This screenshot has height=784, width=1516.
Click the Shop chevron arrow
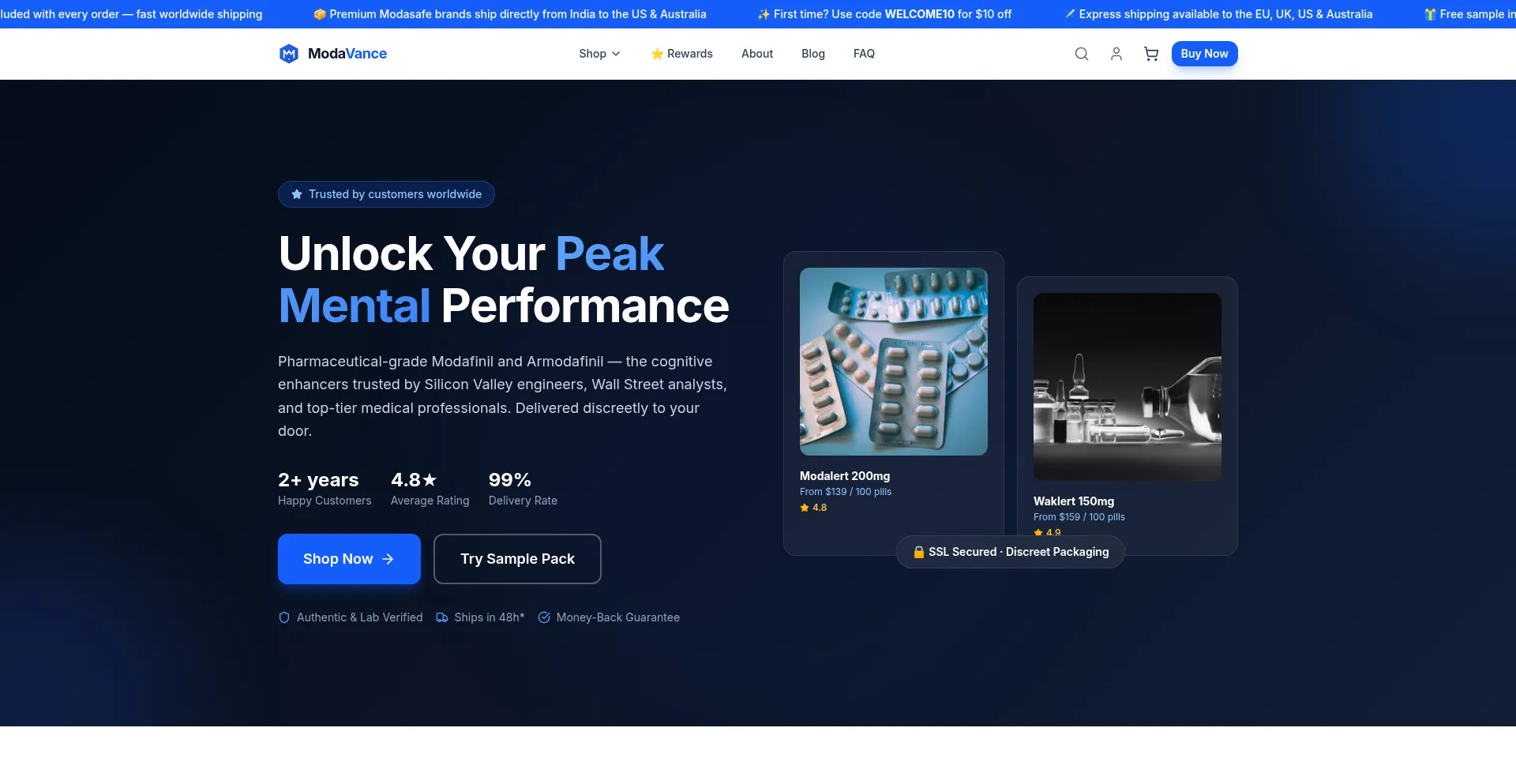(616, 54)
